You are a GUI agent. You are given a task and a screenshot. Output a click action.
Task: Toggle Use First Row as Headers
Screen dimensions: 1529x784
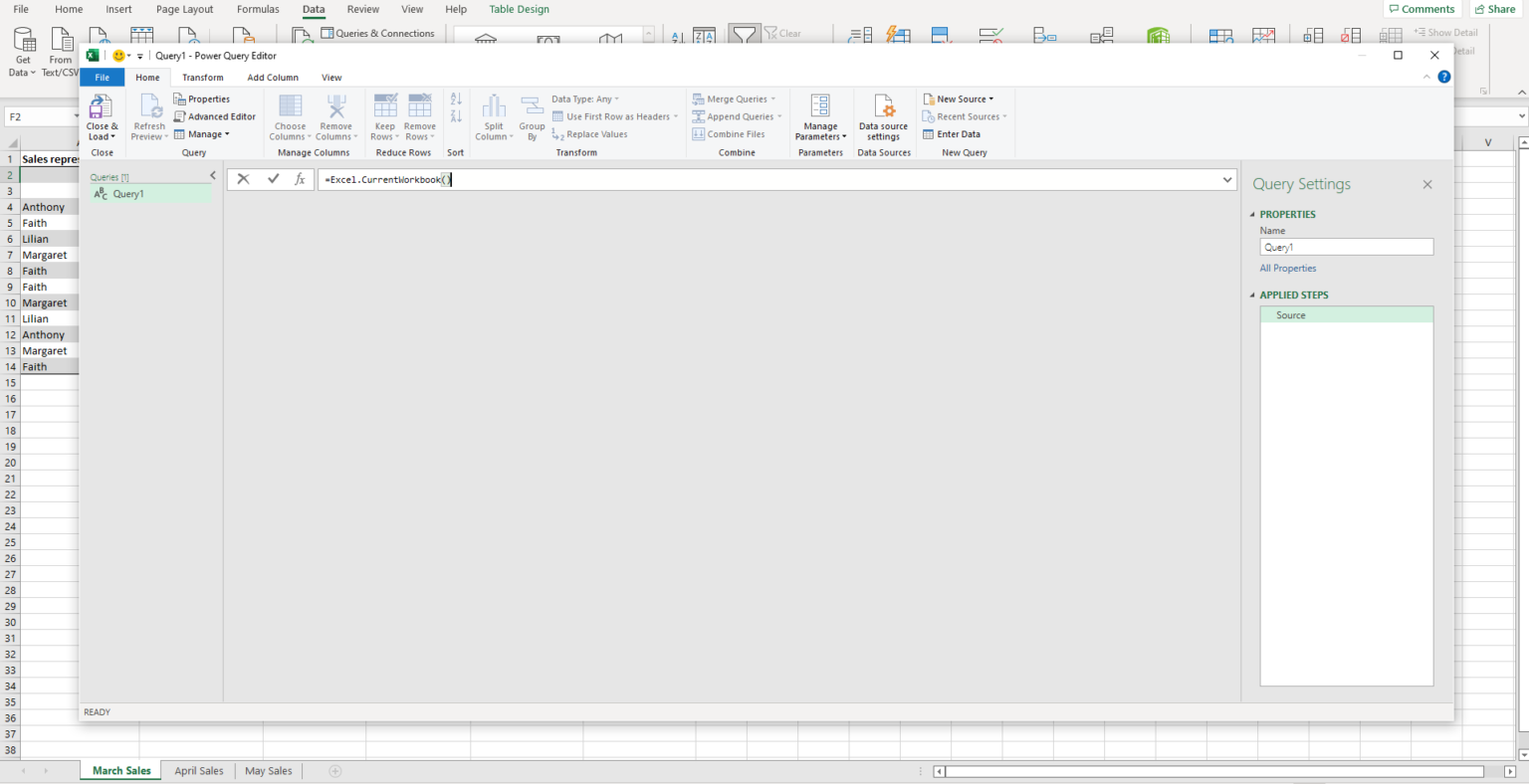point(615,116)
